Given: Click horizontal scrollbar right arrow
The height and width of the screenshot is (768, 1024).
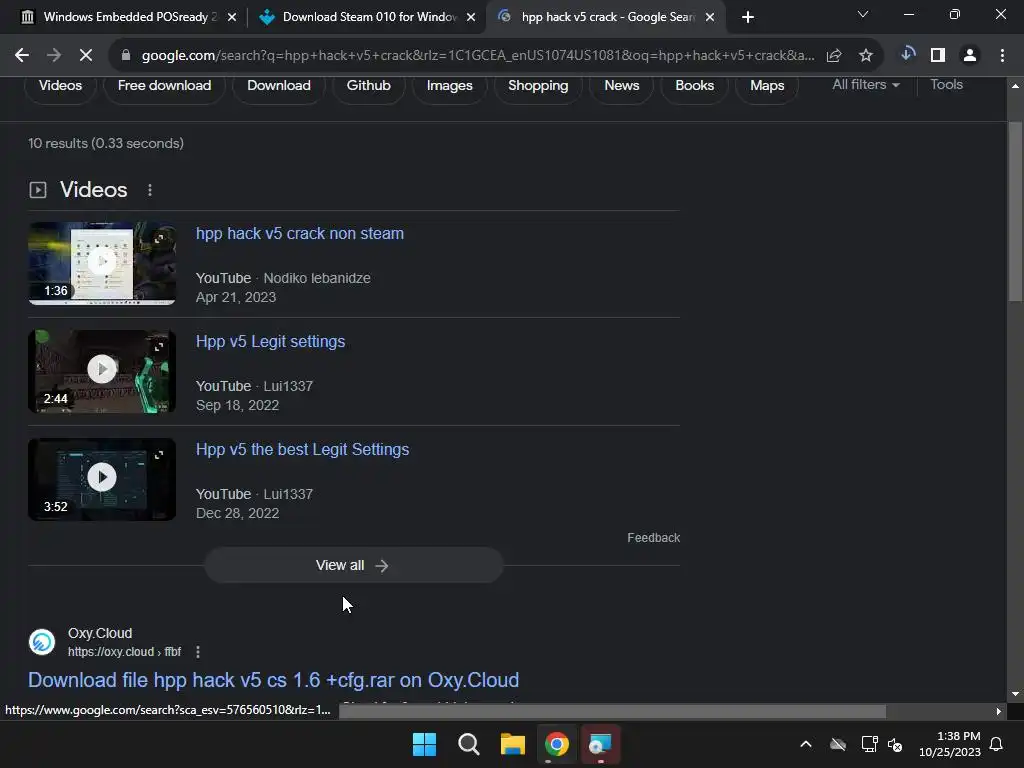Looking at the screenshot, I should [999, 711].
